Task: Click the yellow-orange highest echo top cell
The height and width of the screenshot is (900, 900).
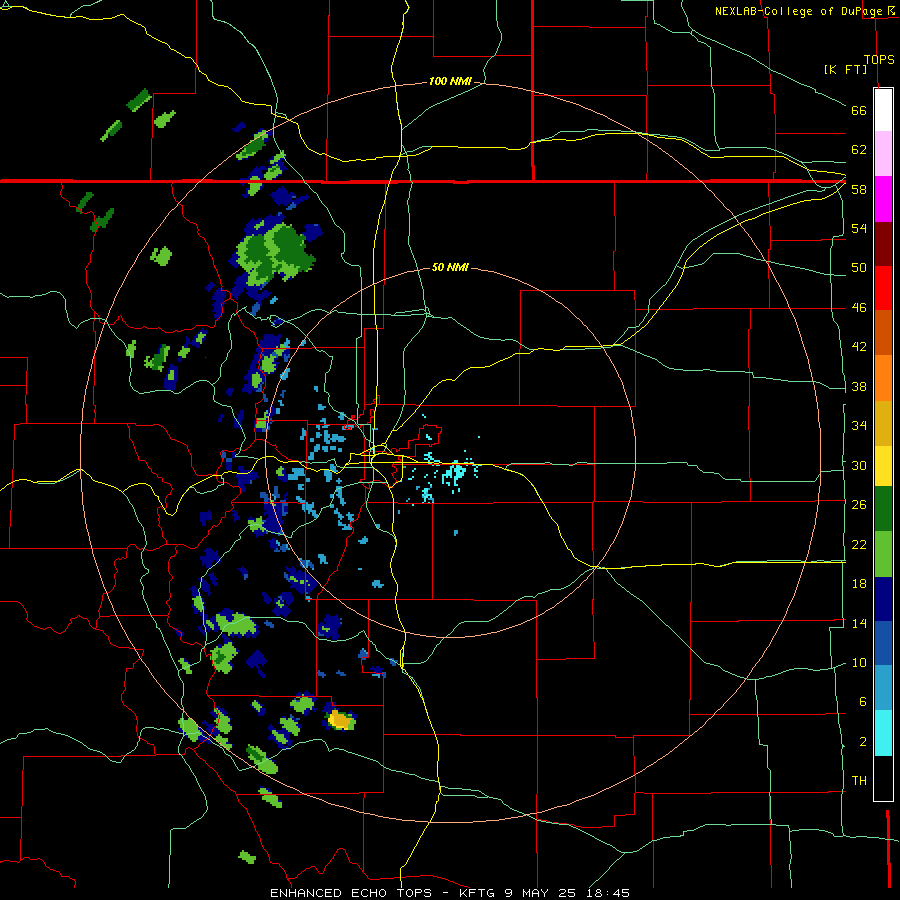Action: tap(340, 719)
